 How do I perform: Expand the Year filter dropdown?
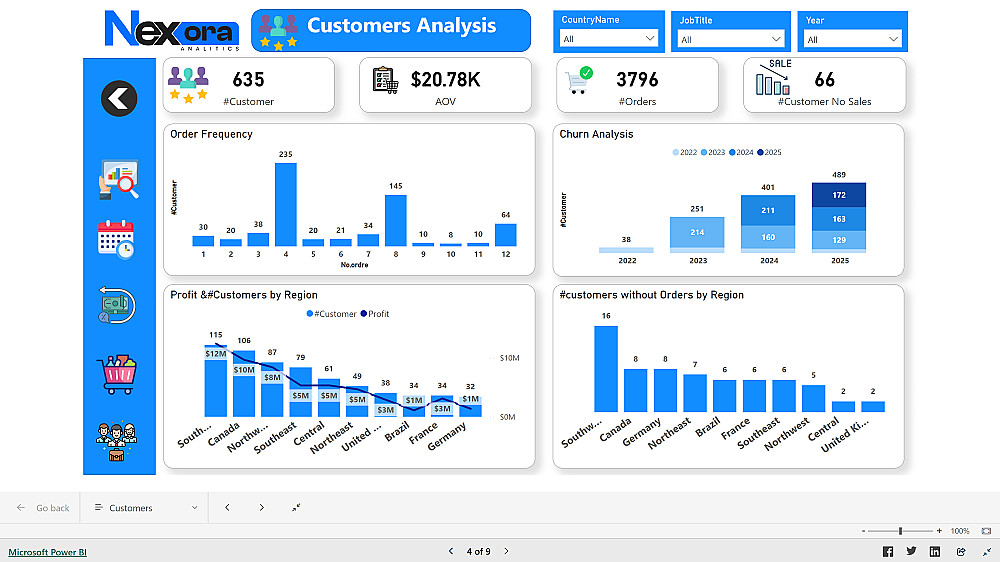[853, 40]
